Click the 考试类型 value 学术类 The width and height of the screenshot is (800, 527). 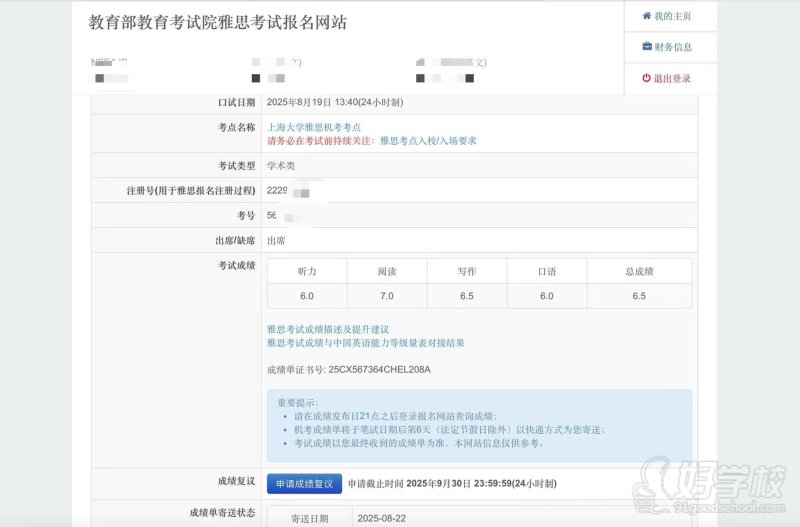coord(281,166)
